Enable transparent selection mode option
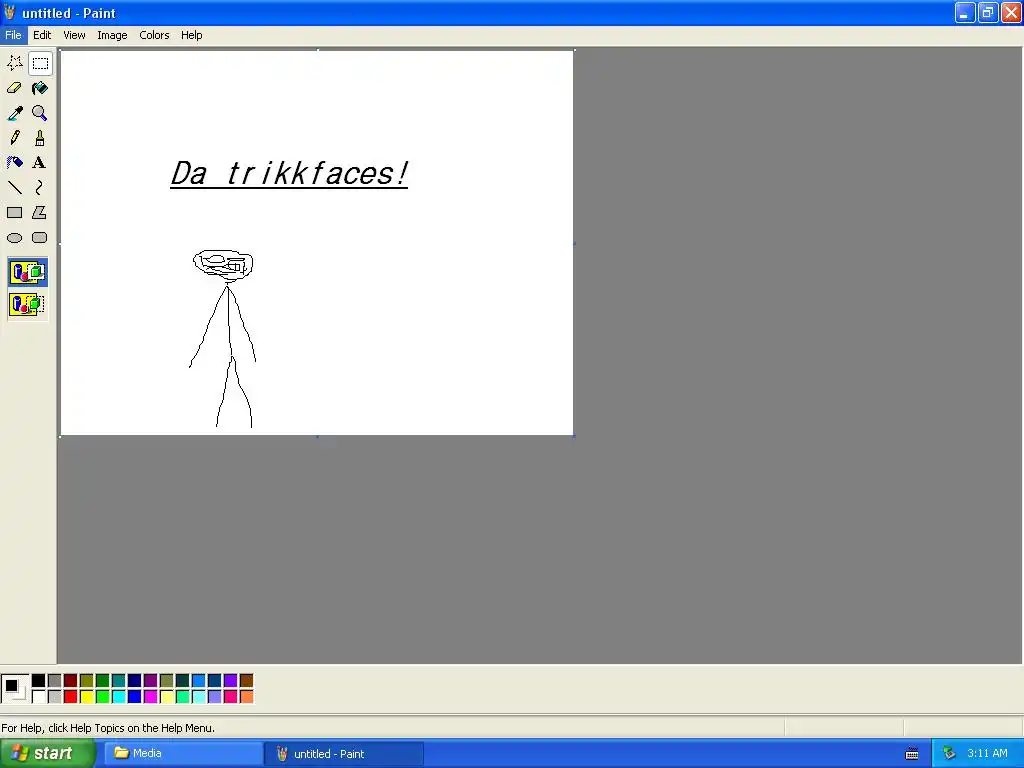1024x768 pixels. coord(27,304)
